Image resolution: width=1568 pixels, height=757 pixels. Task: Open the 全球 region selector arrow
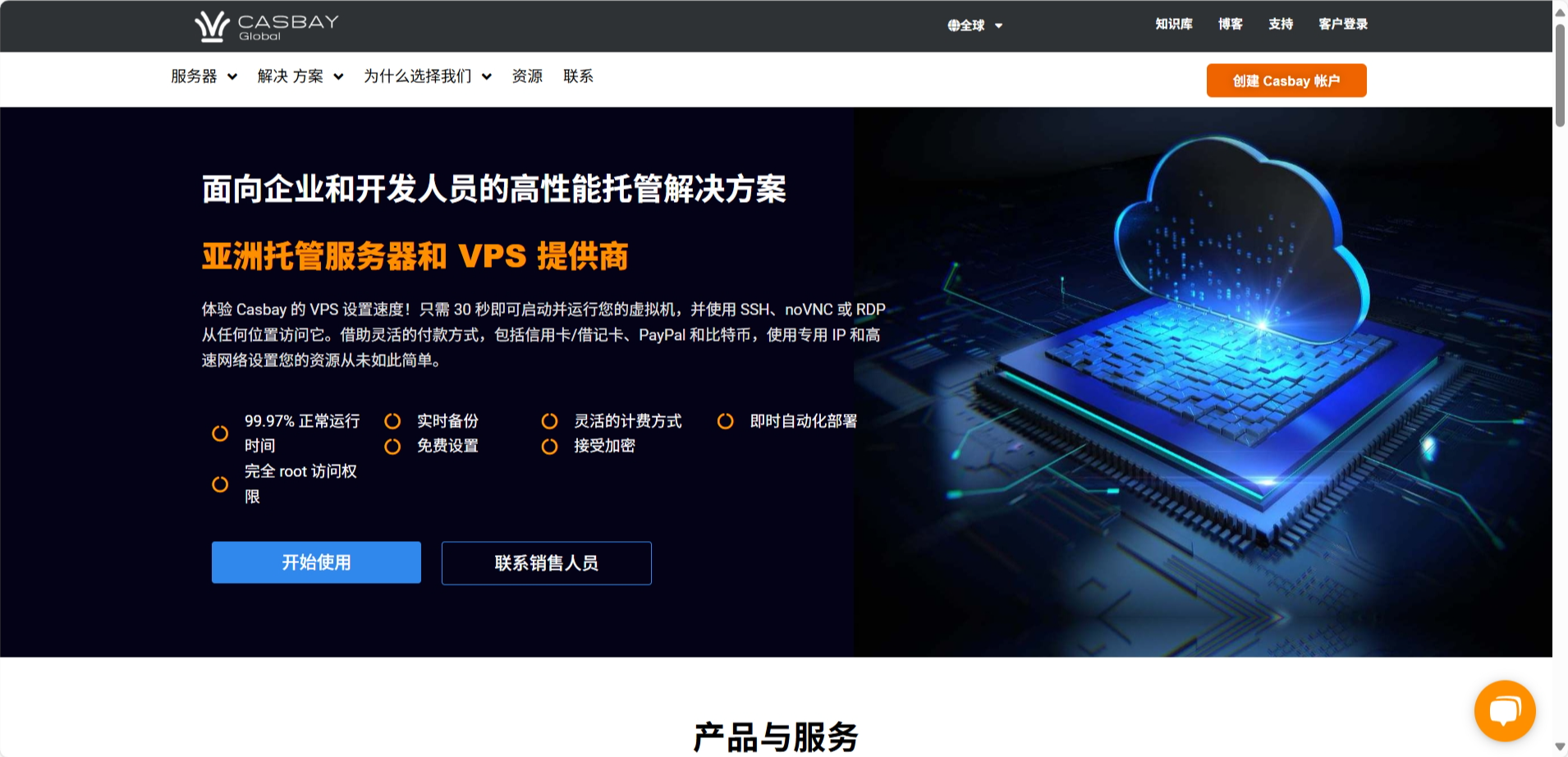pyautogui.click(x=998, y=25)
